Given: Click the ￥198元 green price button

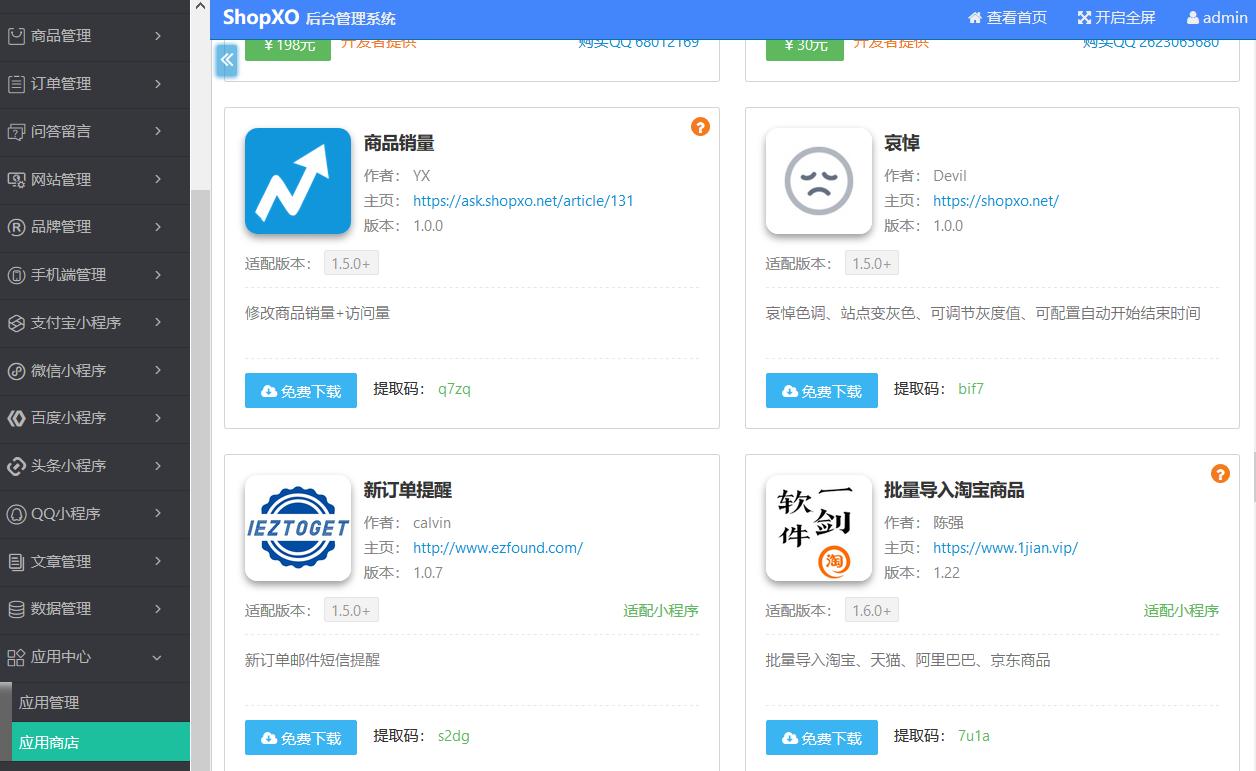Looking at the screenshot, I should 288,46.
